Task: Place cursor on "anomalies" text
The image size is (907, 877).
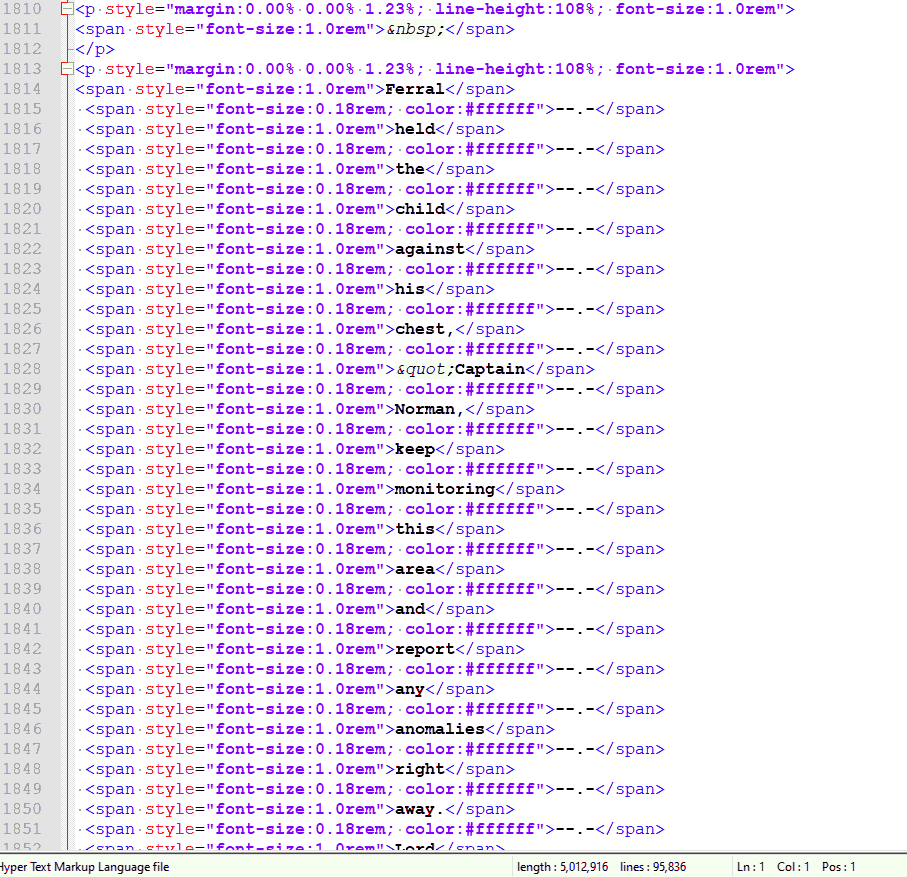Action: (x=439, y=729)
